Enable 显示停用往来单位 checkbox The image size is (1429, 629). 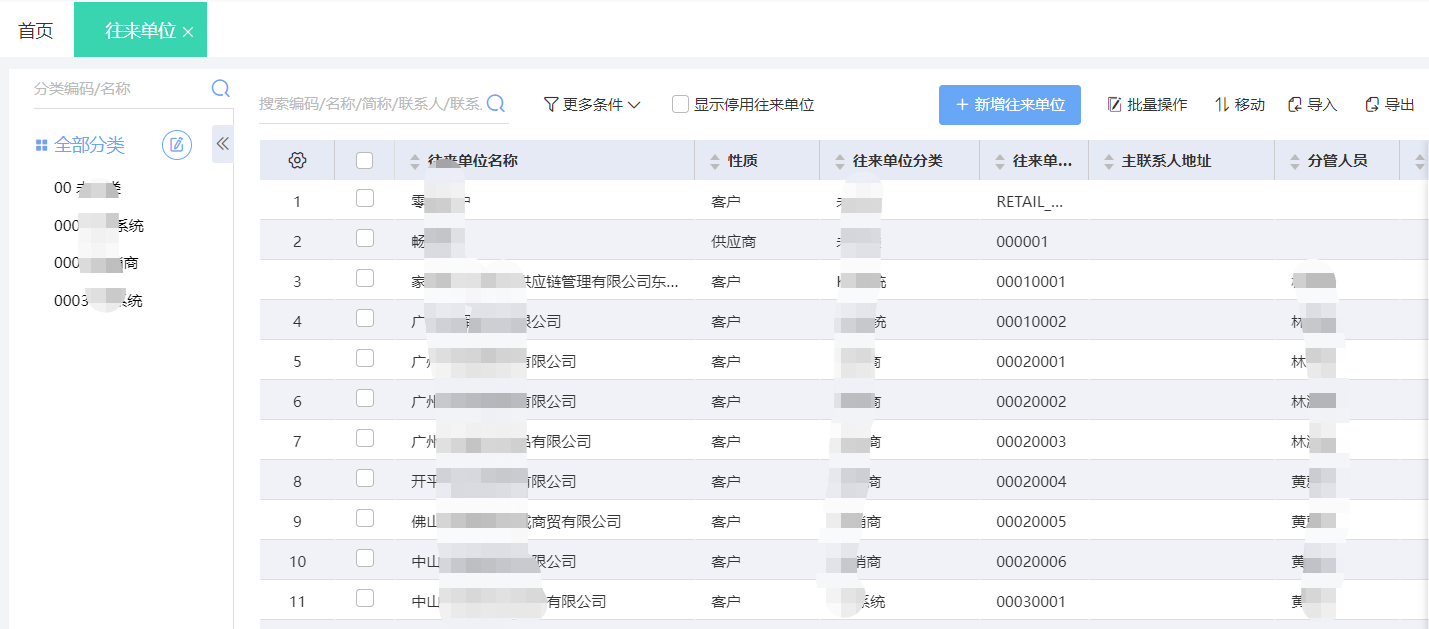point(681,104)
